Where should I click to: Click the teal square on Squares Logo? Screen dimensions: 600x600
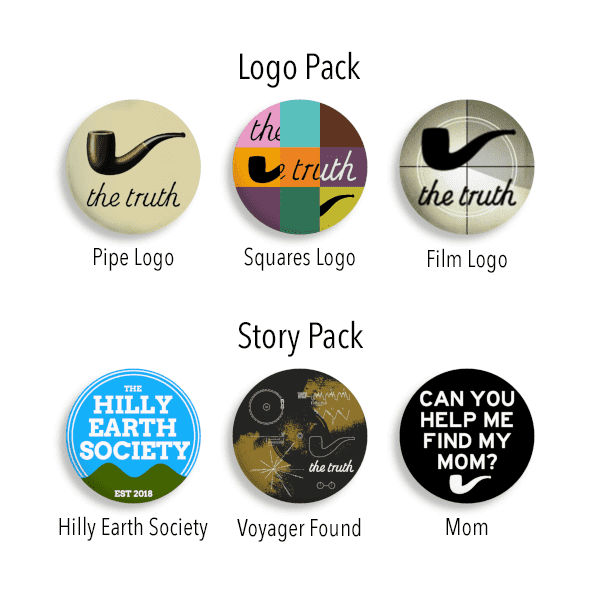300,124
